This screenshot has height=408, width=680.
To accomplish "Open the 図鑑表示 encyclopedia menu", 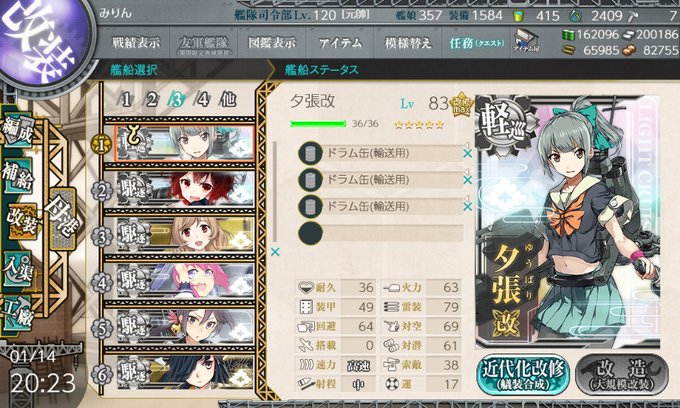I will point(272,42).
